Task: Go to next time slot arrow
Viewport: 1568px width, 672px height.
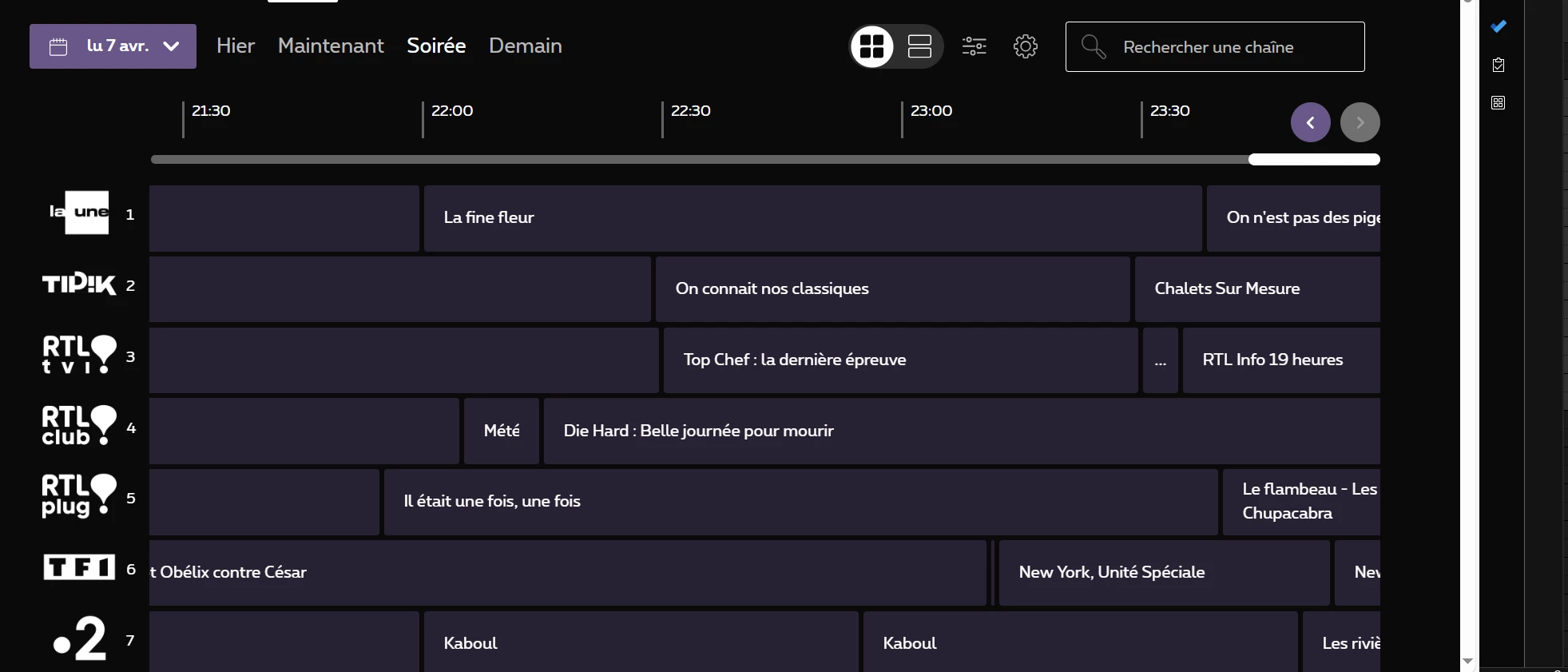Action: coord(1360,122)
